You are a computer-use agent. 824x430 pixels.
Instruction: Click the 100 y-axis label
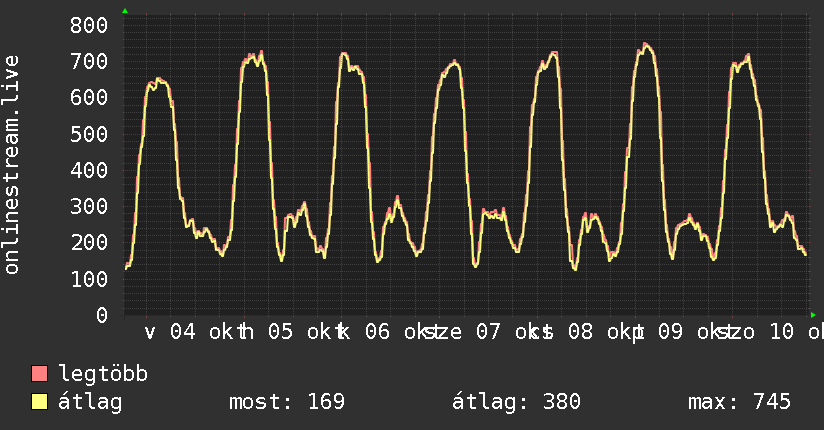89,279
